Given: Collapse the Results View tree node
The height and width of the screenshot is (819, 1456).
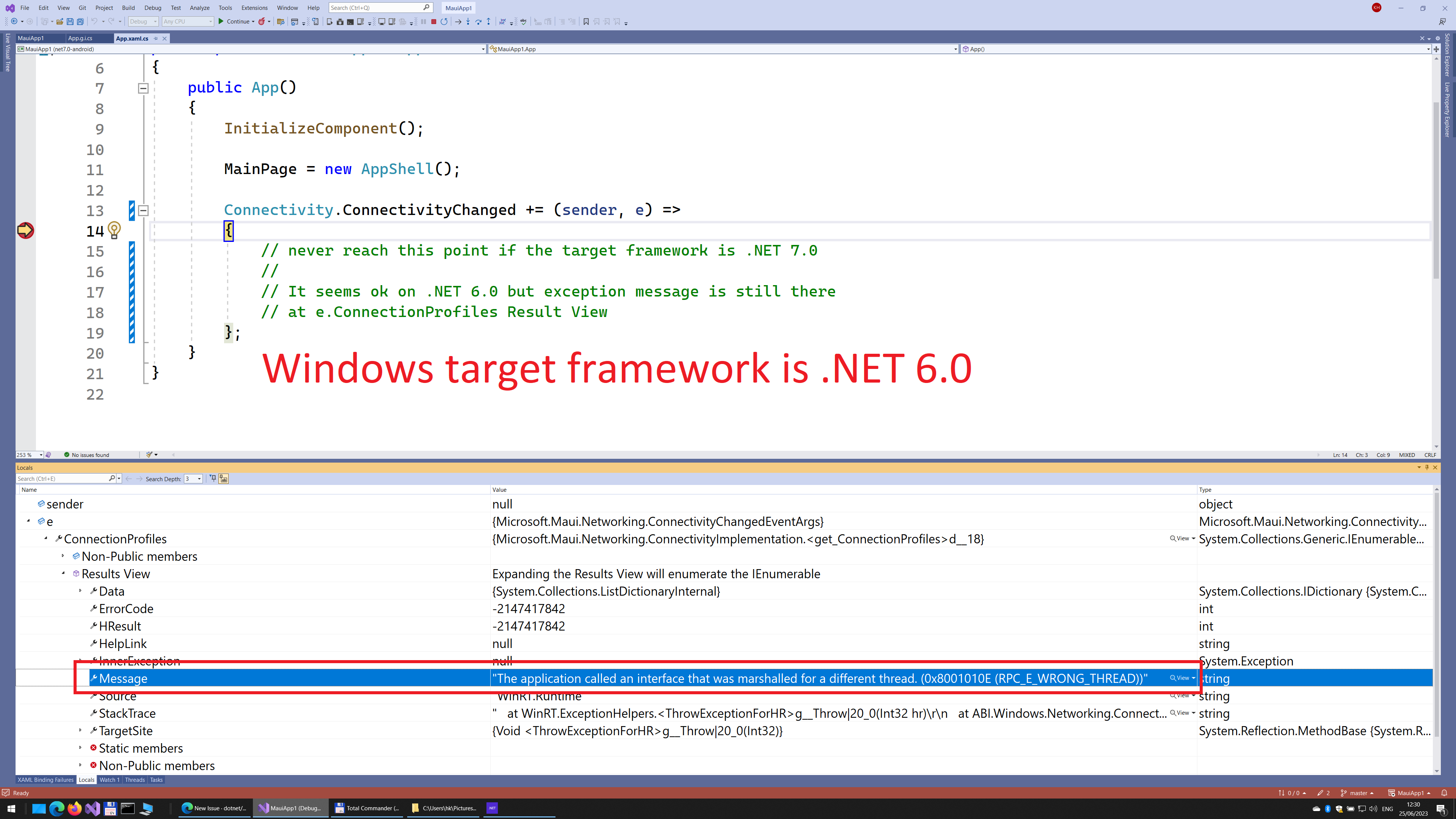Looking at the screenshot, I should 63,573.
